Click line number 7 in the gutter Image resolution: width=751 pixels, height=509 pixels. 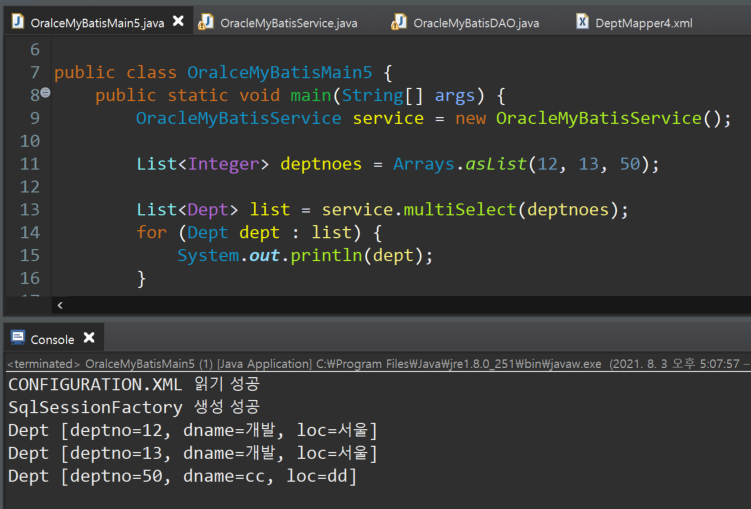pyautogui.click(x=34, y=72)
